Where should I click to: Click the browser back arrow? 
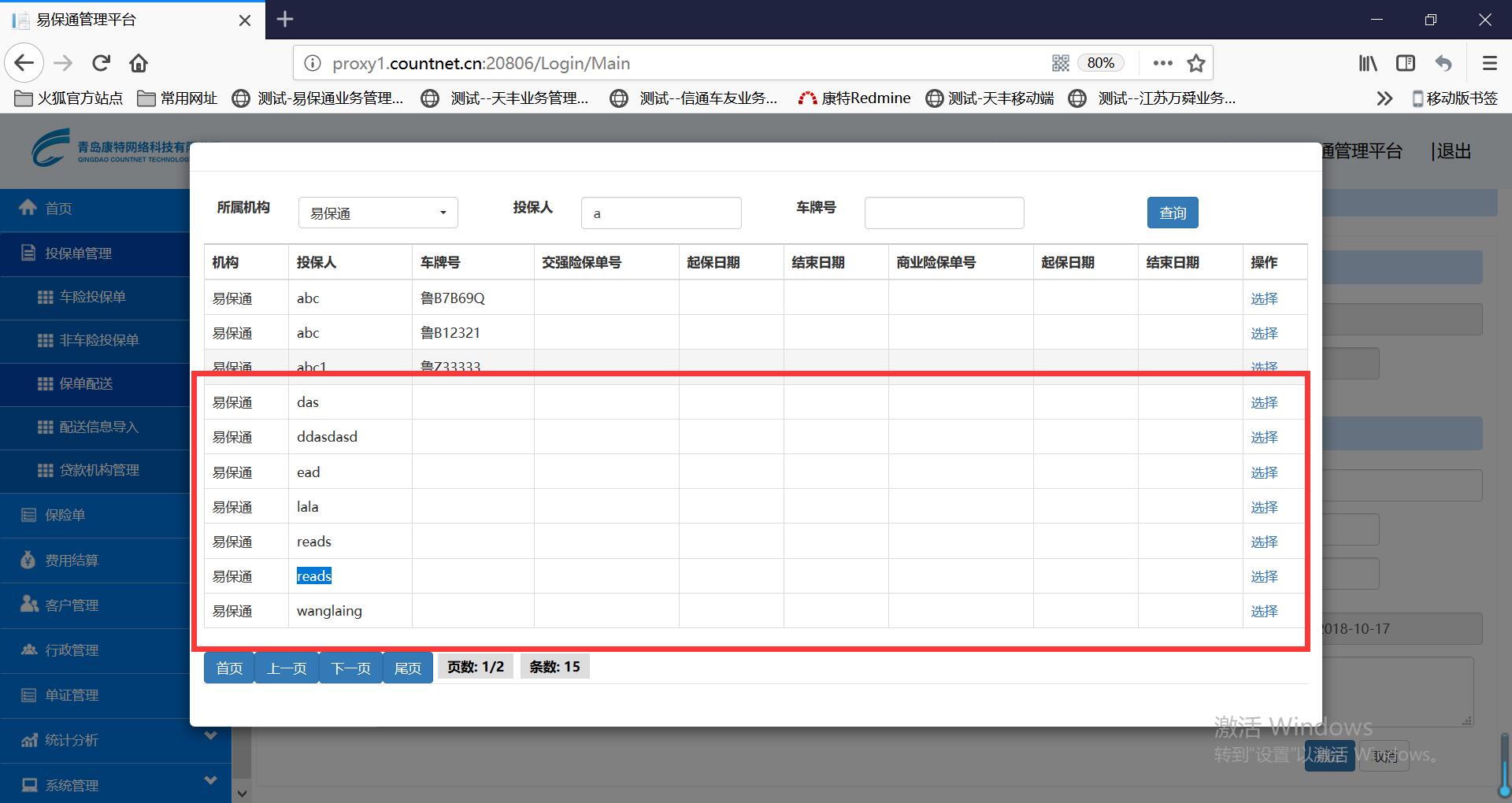click(24, 63)
